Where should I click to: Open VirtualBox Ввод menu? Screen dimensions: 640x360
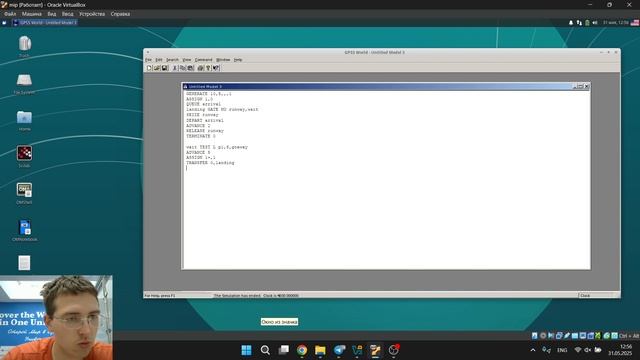point(67,14)
